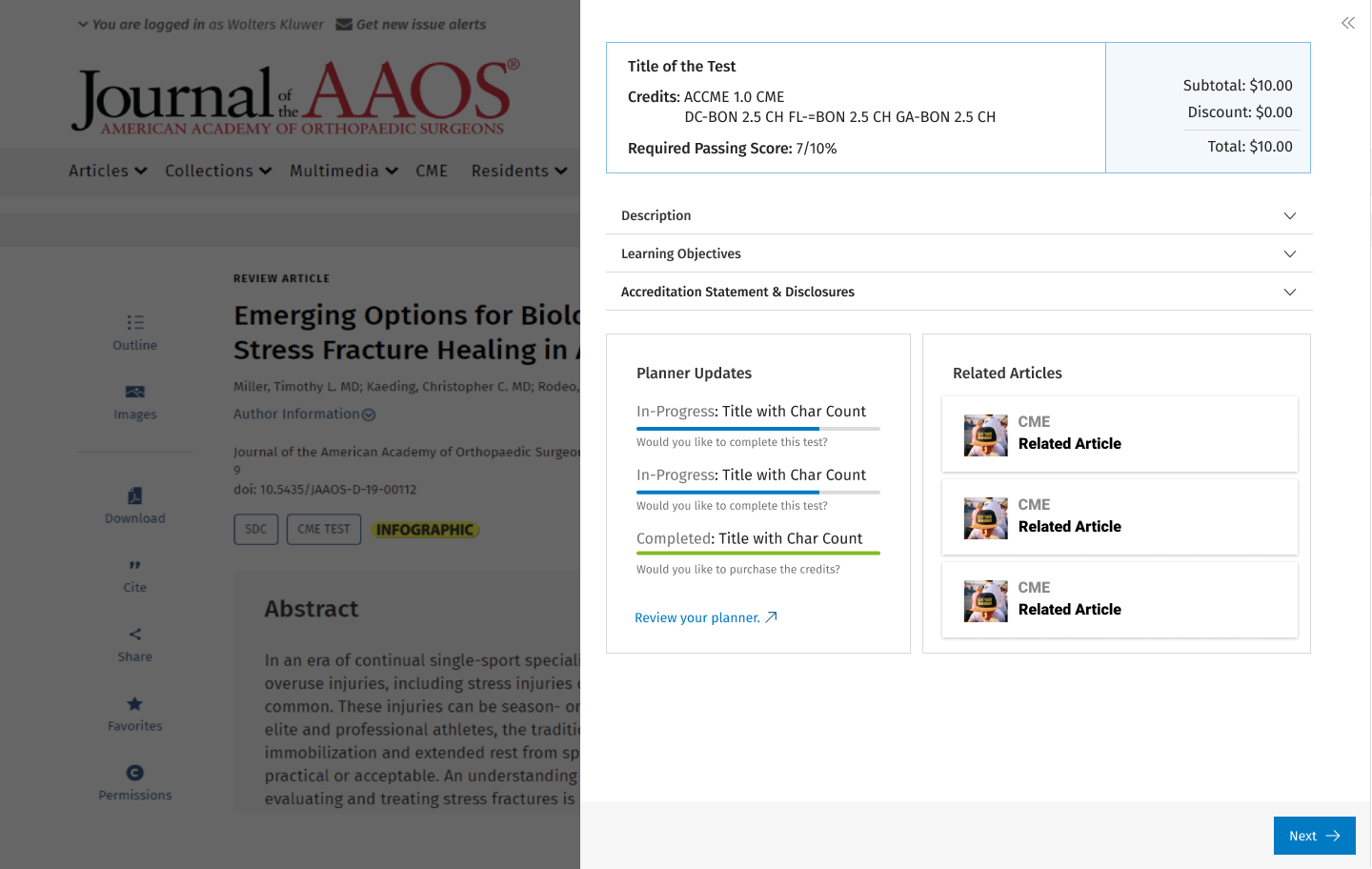
Task: Click the INFOGRAPHIC highlighted link
Action: [x=425, y=530]
